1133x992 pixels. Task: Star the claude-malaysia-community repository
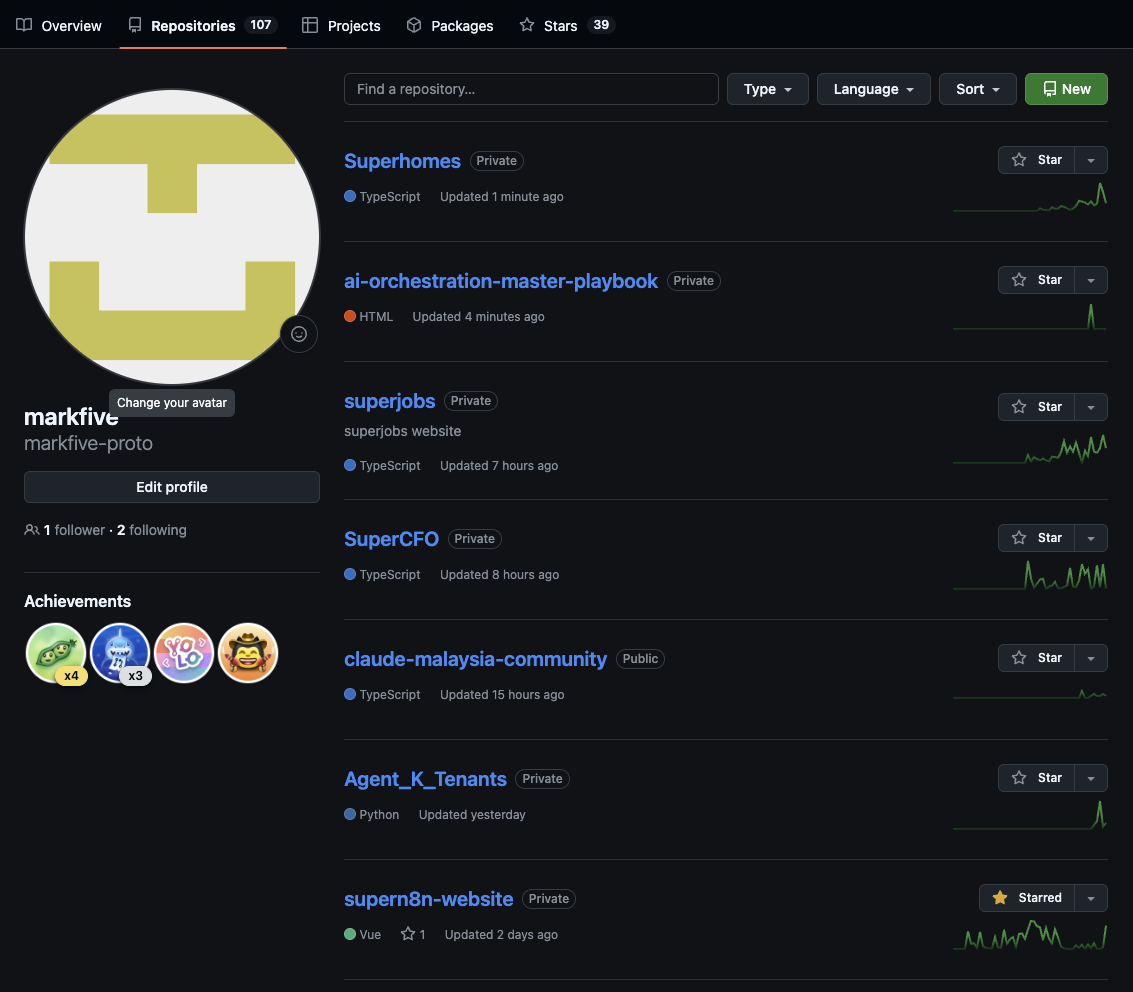[x=1036, y=657]
